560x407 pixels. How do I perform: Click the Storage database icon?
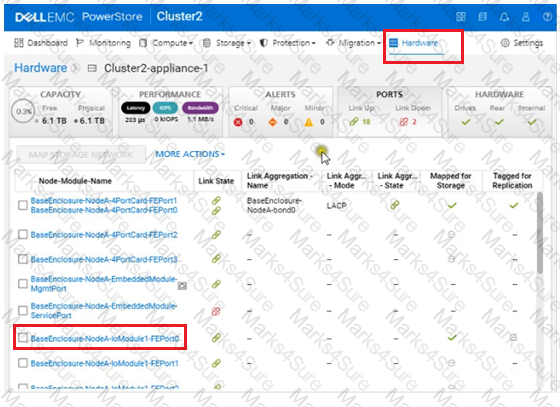pyautogui.click(x=206, y=43)
